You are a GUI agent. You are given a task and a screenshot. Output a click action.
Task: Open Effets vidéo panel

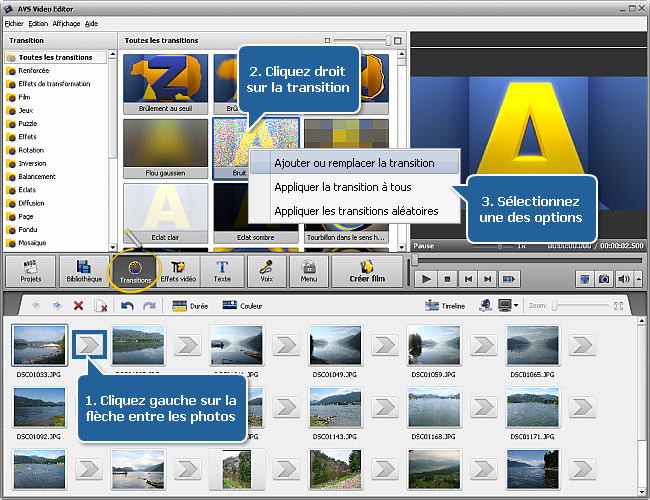click(179, 271)
